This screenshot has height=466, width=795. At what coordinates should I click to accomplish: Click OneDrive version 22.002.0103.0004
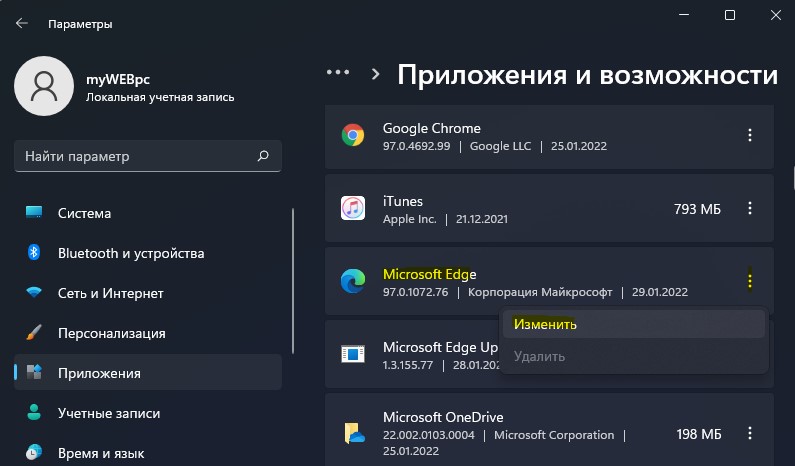click(428, 435)
